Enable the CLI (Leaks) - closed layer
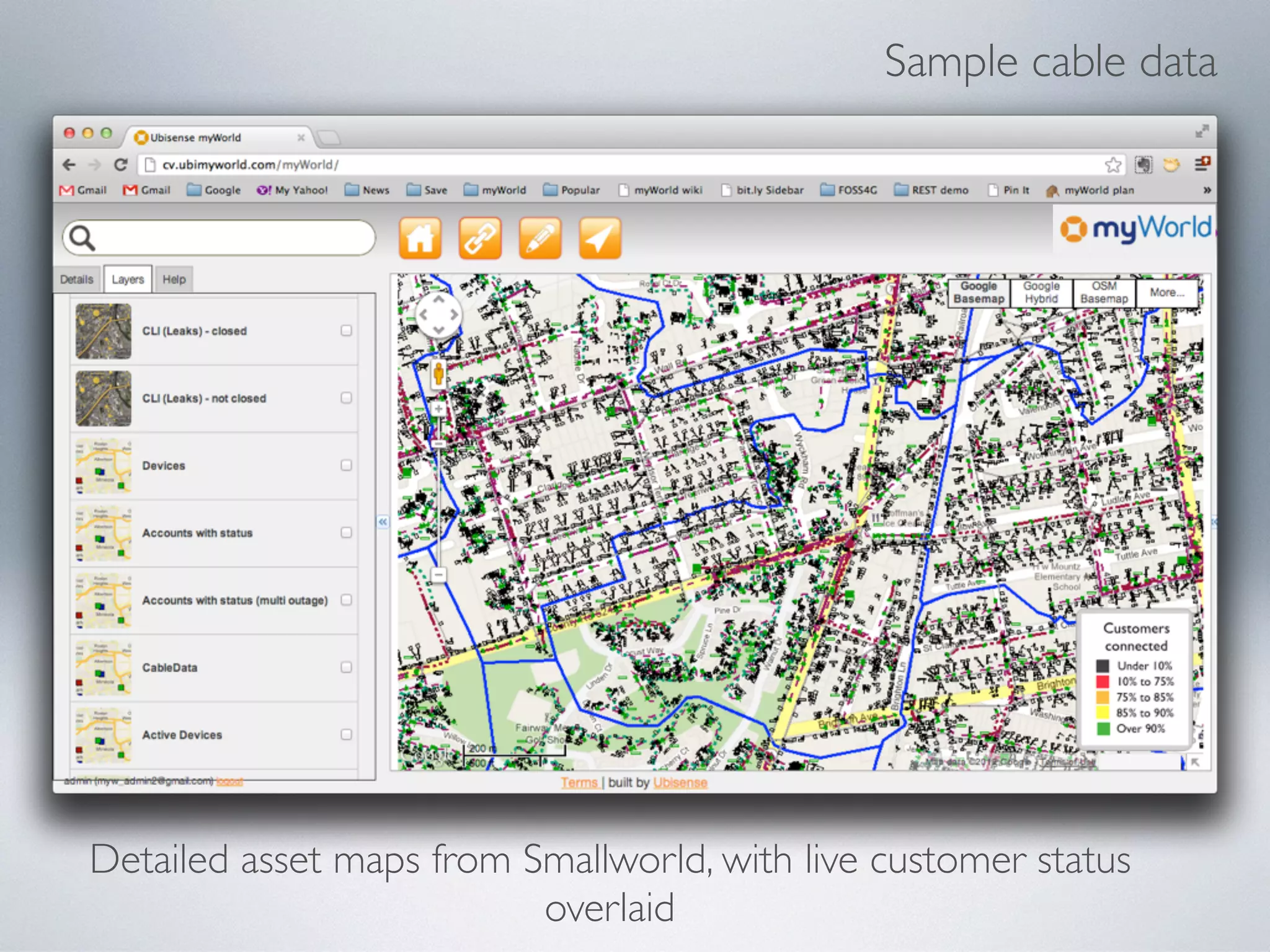 pos(346,330)
